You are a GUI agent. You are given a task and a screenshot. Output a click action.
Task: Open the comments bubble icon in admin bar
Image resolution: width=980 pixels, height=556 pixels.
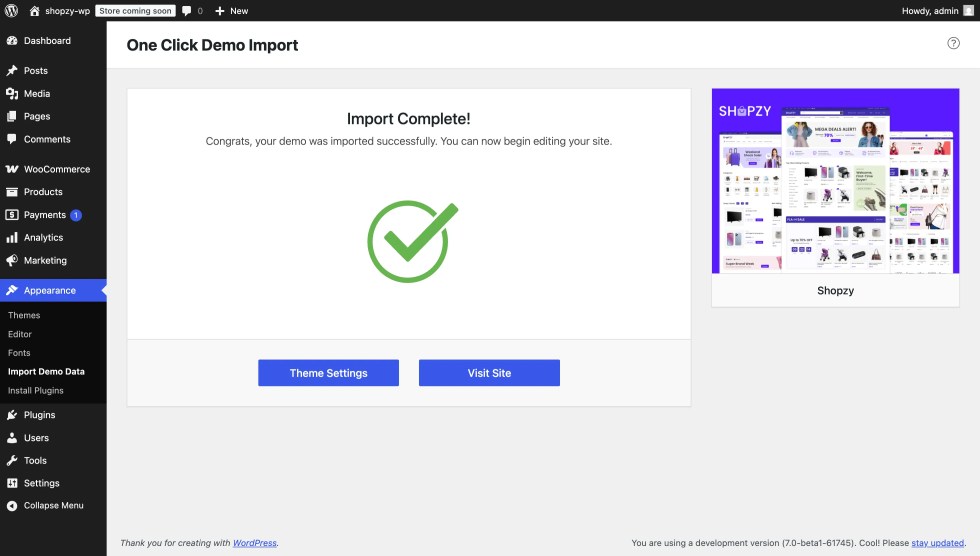[186, 11]
